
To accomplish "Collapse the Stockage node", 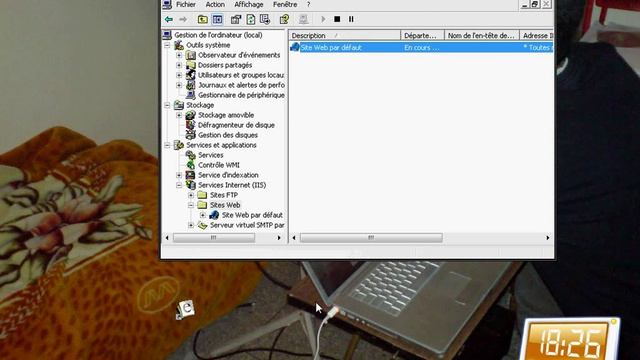I will point(167,105).
